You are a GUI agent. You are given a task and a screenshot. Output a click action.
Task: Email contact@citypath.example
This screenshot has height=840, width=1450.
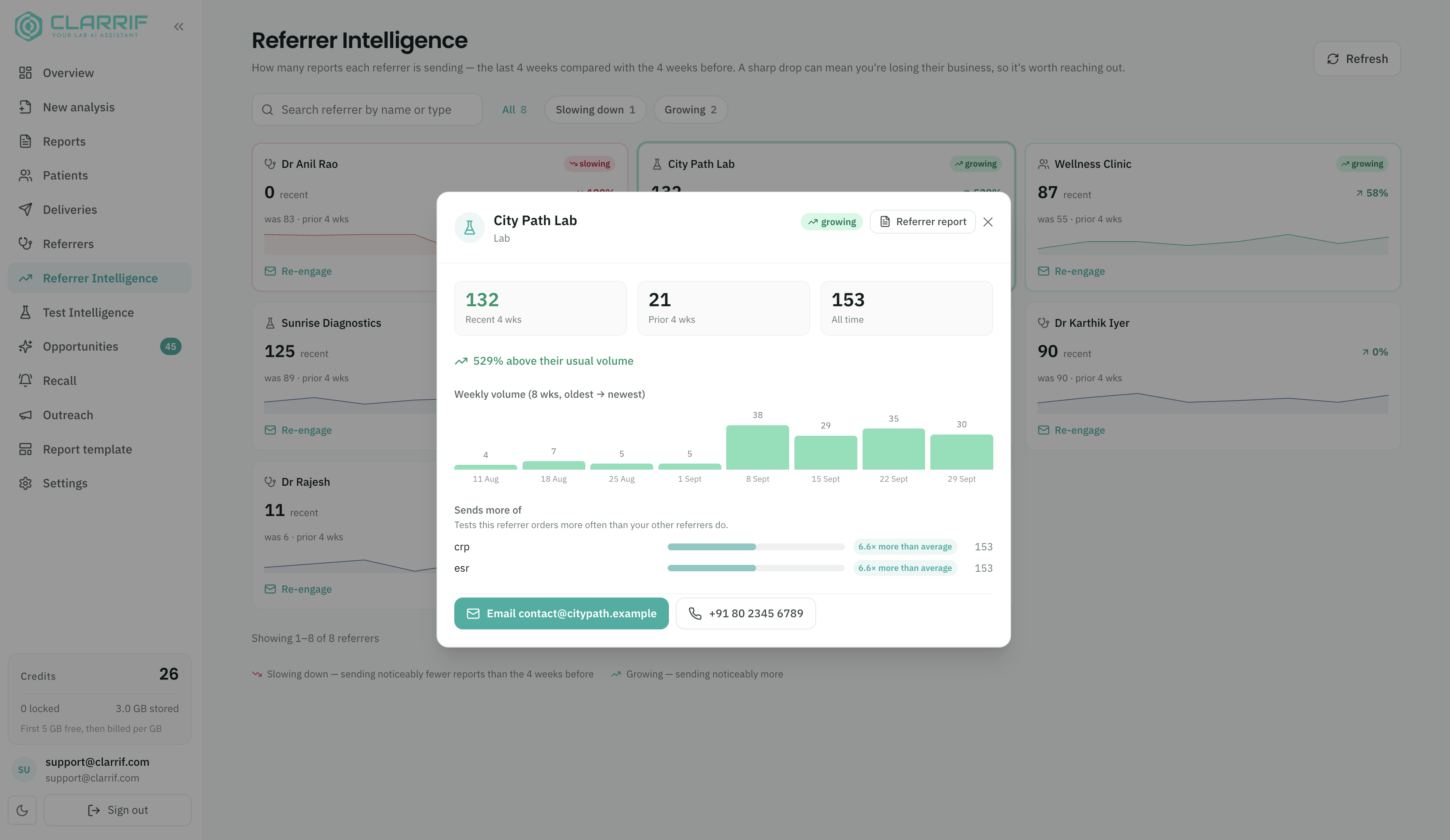pyautogui.click(x=562, y=613)
